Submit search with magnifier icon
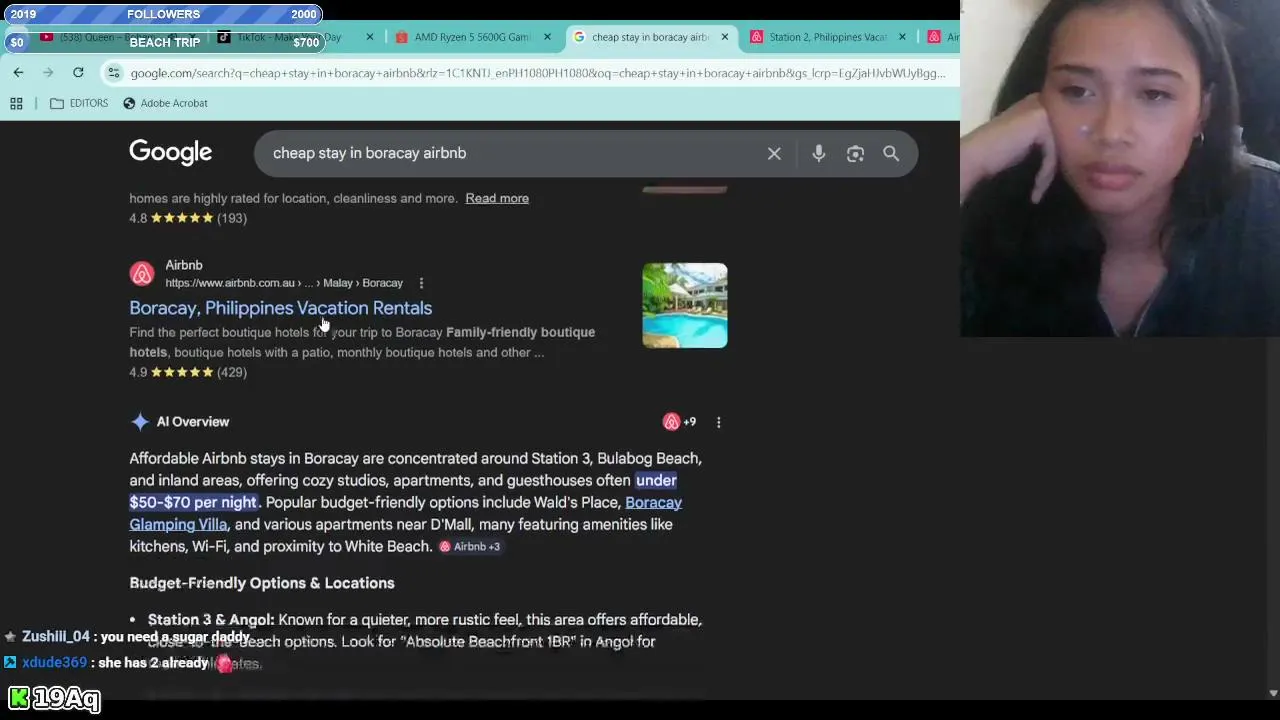Viewport: 1280px width, 720px height. (x=891, y=154)
